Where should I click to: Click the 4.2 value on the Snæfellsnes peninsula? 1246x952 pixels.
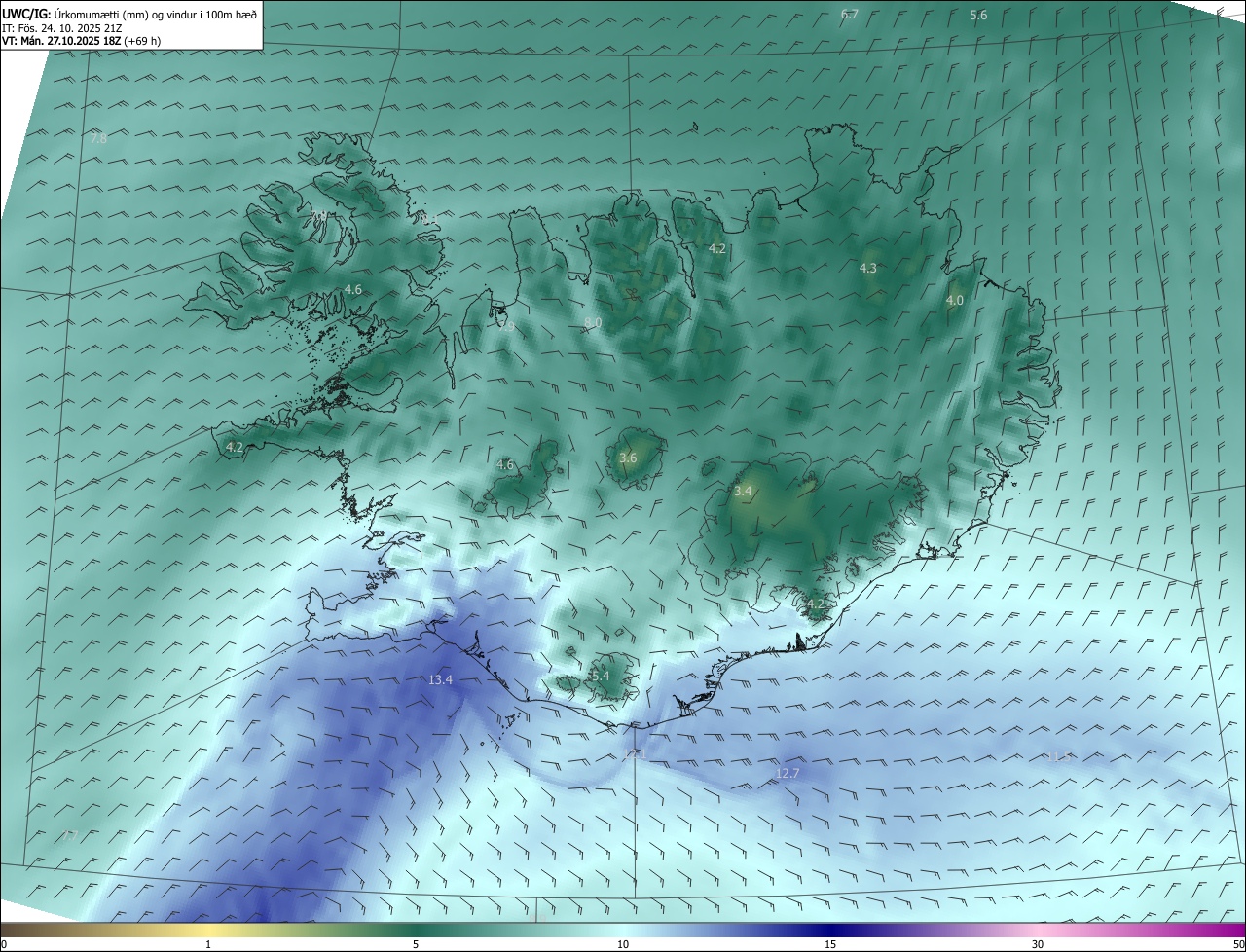click(235, 447)
